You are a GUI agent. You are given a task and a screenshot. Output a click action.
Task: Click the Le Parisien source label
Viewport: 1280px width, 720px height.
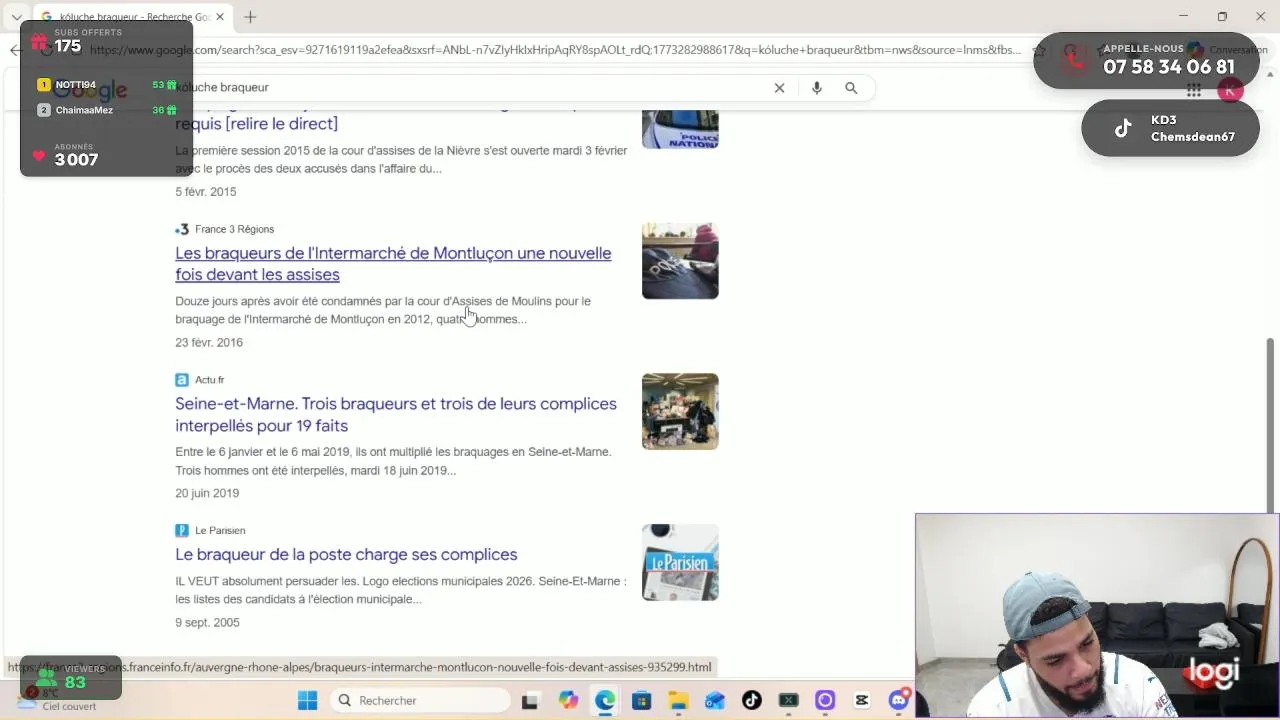click(x=220, y=530)
